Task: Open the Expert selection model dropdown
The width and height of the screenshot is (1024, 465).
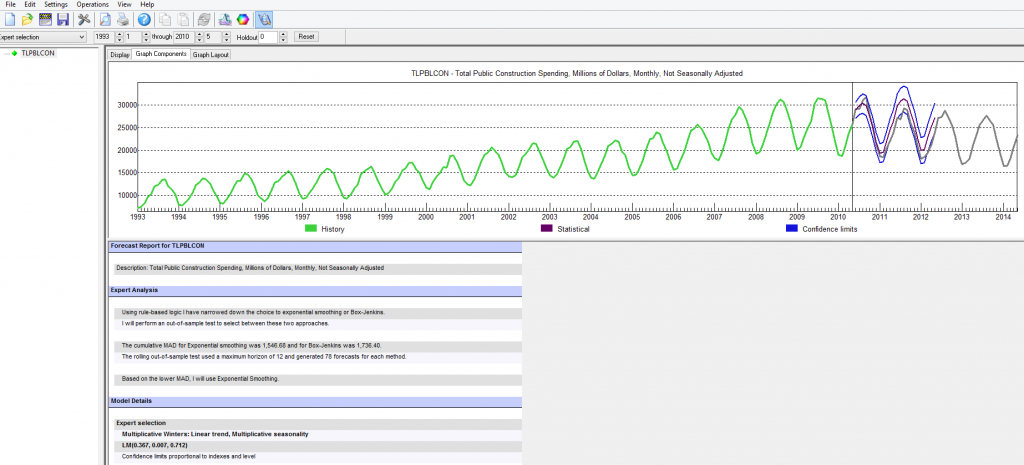Action: (x=82, y=37)
